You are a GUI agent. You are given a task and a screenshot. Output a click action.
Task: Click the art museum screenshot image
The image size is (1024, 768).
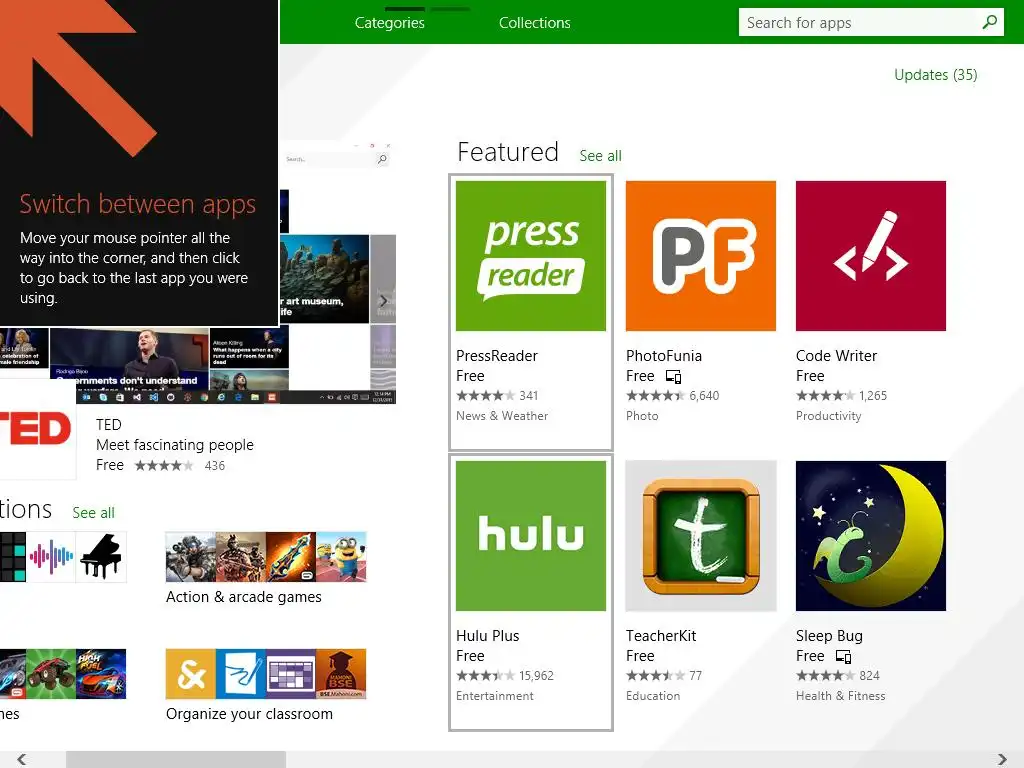325,279
